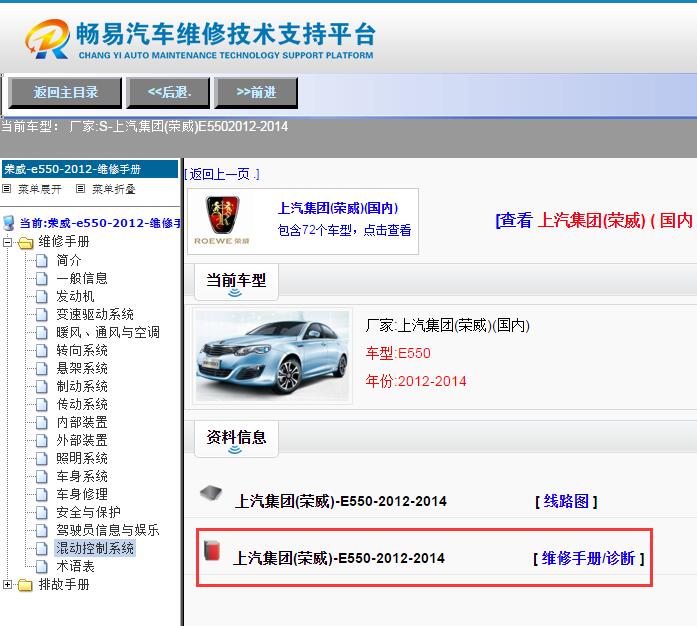Click the page icon beside 制动系统
Image resolution: width=697 pixels, height=626 pixels.
coord(42,387)
